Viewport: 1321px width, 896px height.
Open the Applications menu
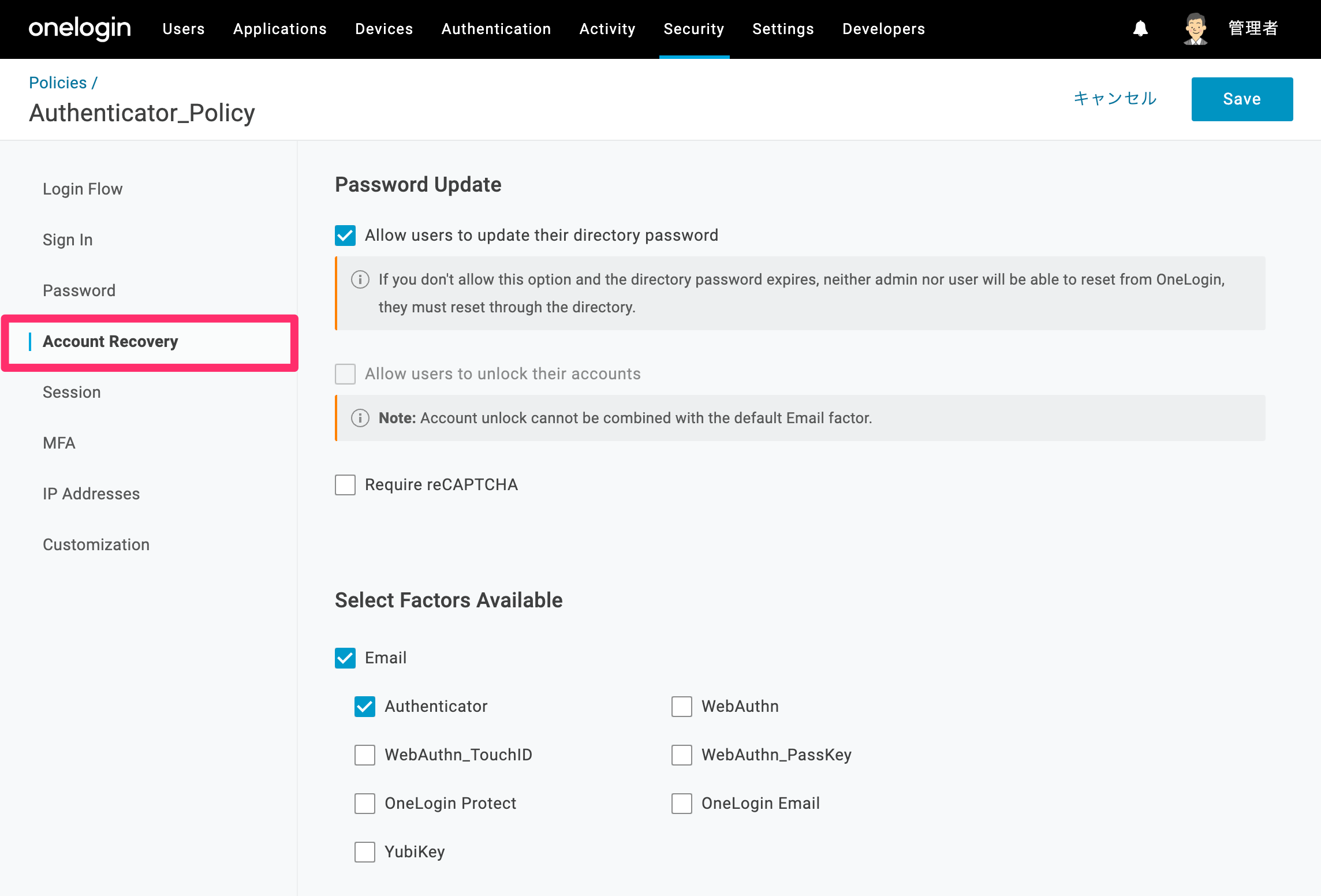280,29
